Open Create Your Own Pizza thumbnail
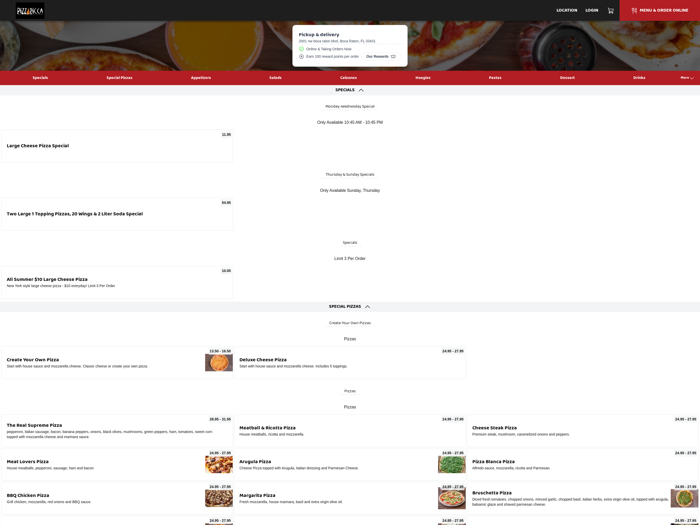This screenshot has width=700, height=525. coord(219,362)
